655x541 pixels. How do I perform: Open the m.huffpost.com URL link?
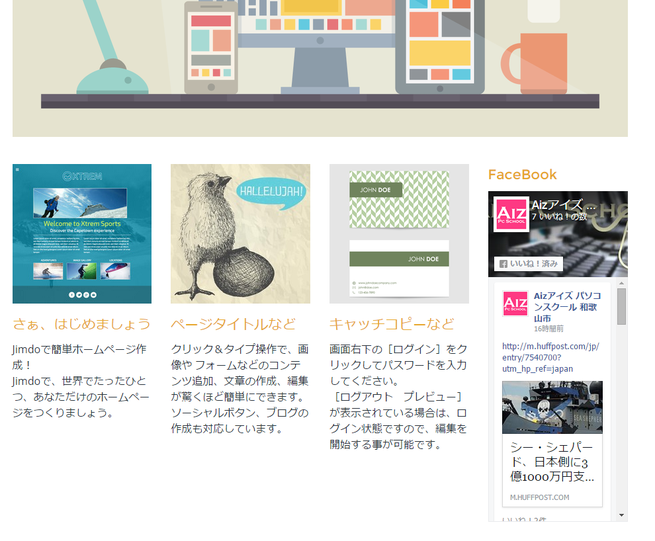click(x=551, y=358)
